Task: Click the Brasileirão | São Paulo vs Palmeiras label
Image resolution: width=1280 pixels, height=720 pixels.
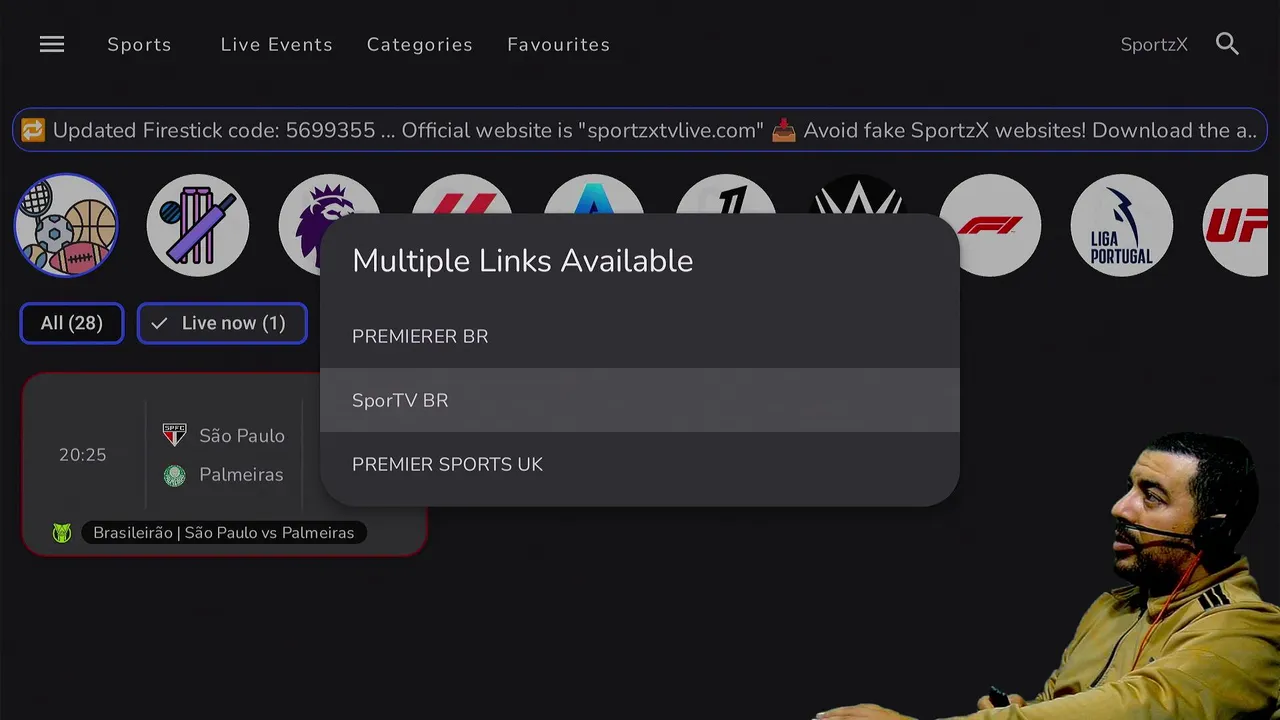Action: [224, 533]
